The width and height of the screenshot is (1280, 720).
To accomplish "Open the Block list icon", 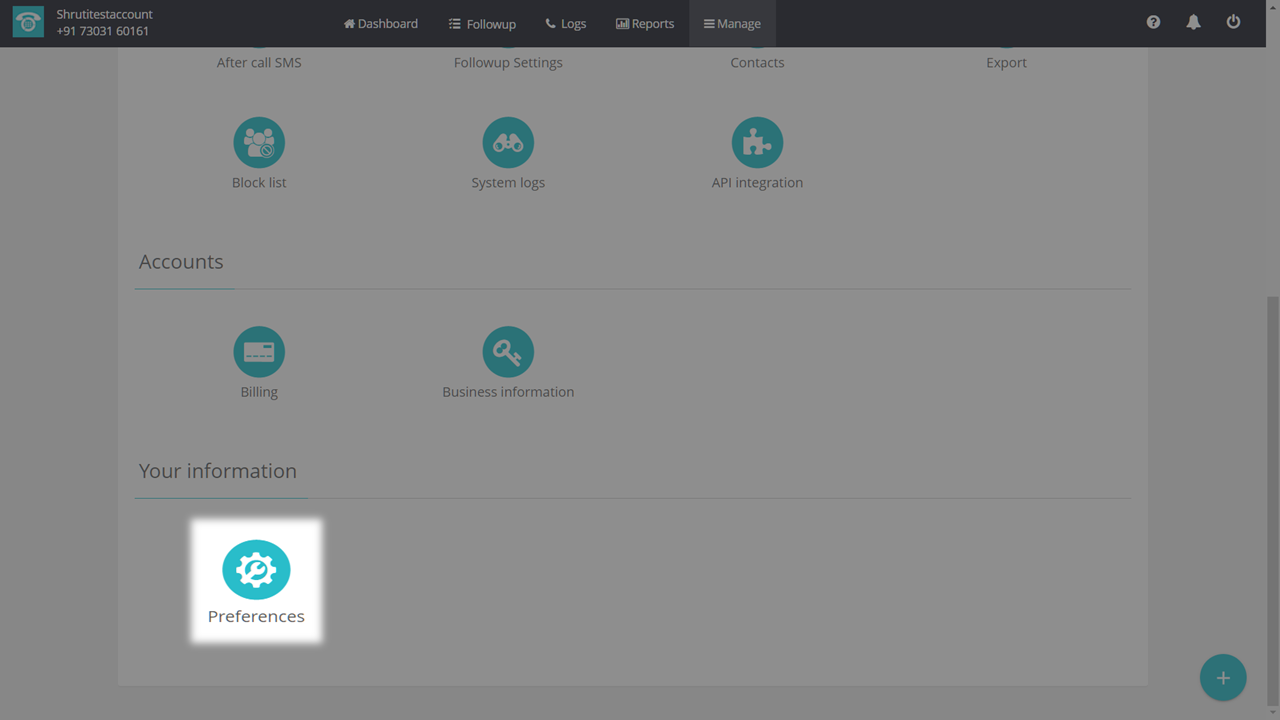I will [x=259, y=143].
